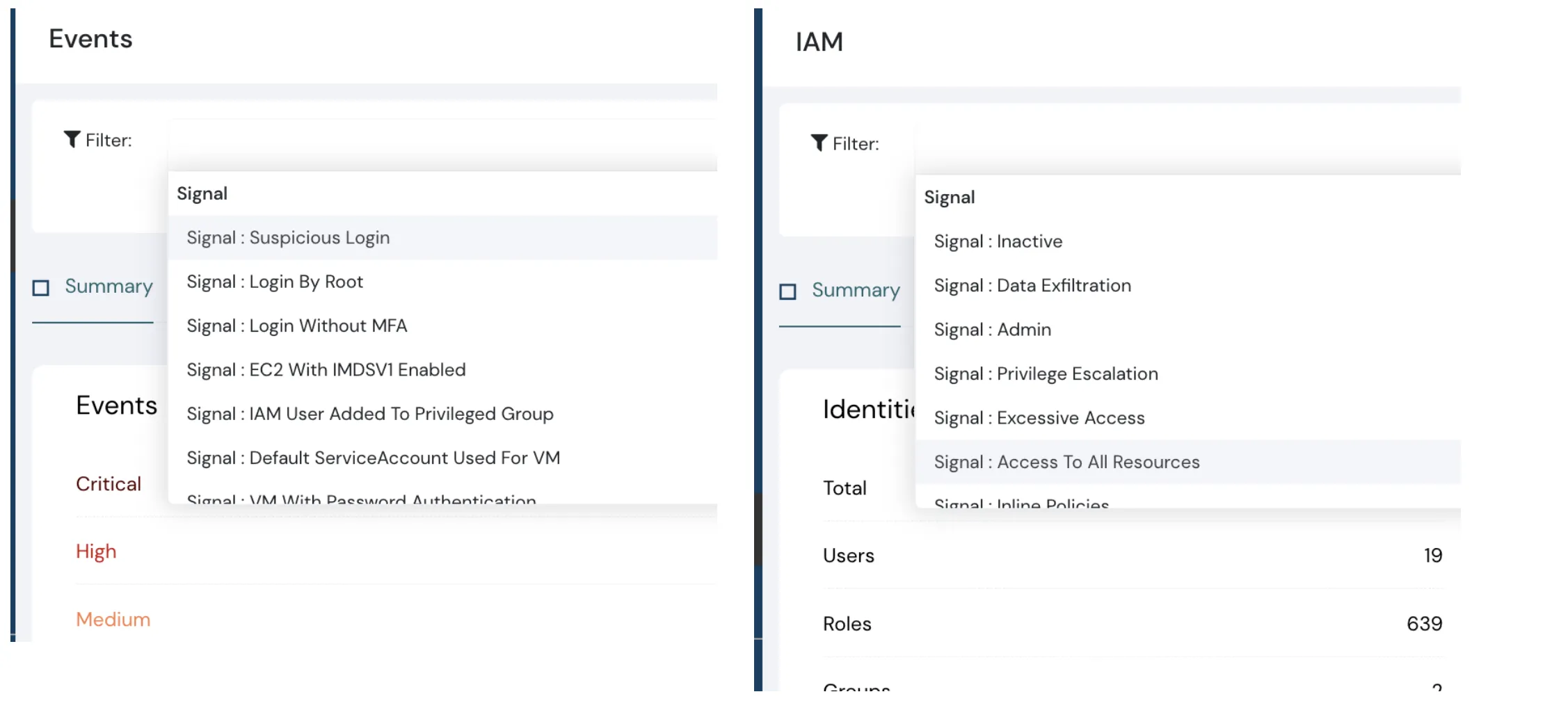The height and width of the screenshot is (717, 1568).
Task: Select Signal : Excessive Access option
Action: [x=1039, y=417]
